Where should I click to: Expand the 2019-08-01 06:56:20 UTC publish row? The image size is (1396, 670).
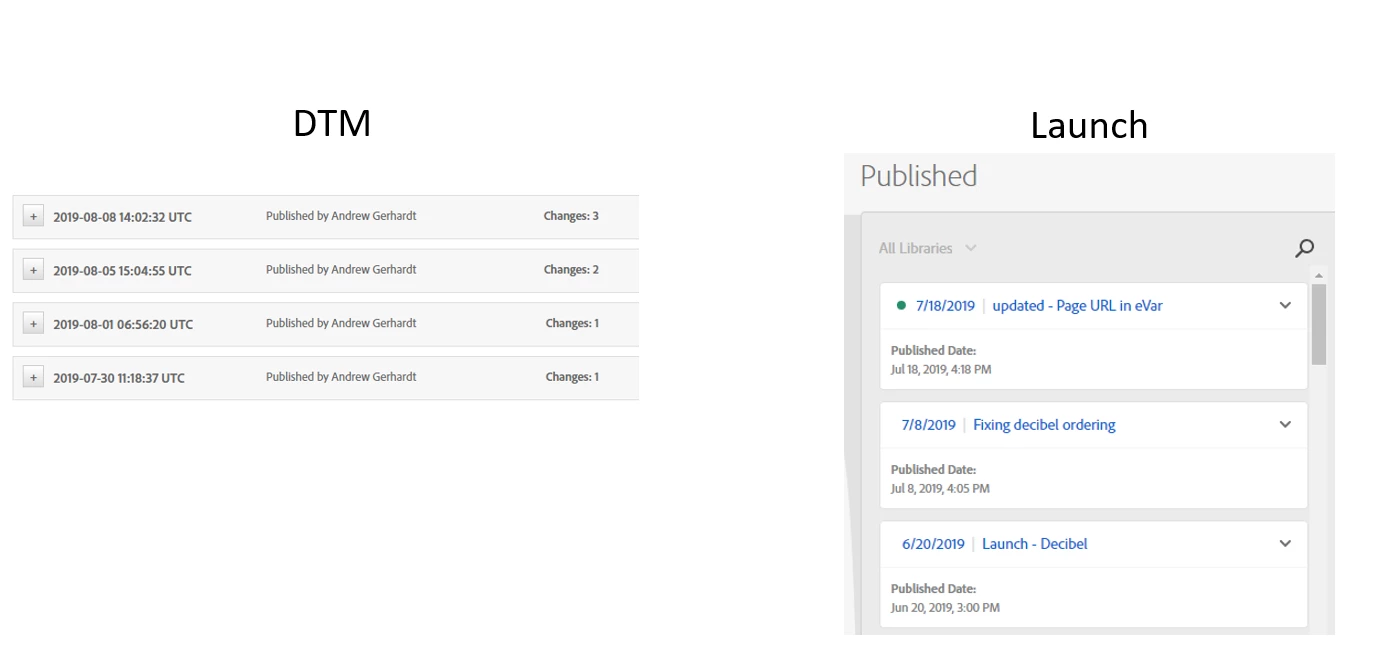pyautogui.click(x=33, y=324)
